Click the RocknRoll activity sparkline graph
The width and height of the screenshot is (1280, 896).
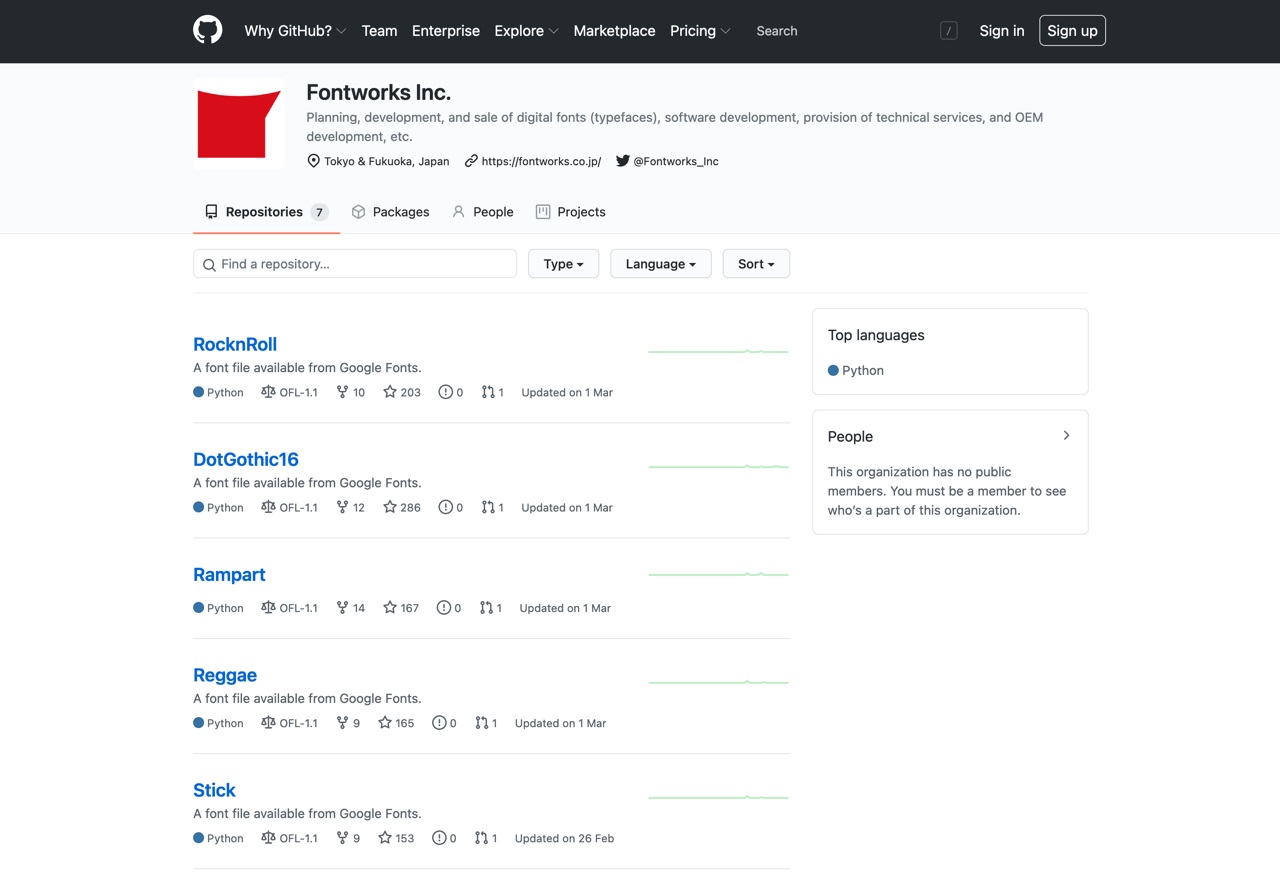tap(718, 351)
